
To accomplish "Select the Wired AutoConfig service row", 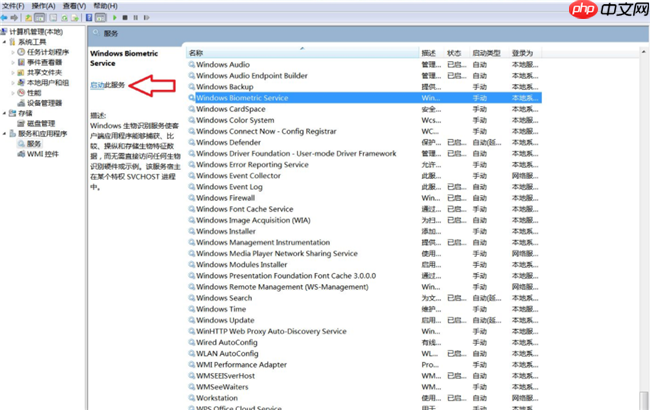I will click(364, 343).
